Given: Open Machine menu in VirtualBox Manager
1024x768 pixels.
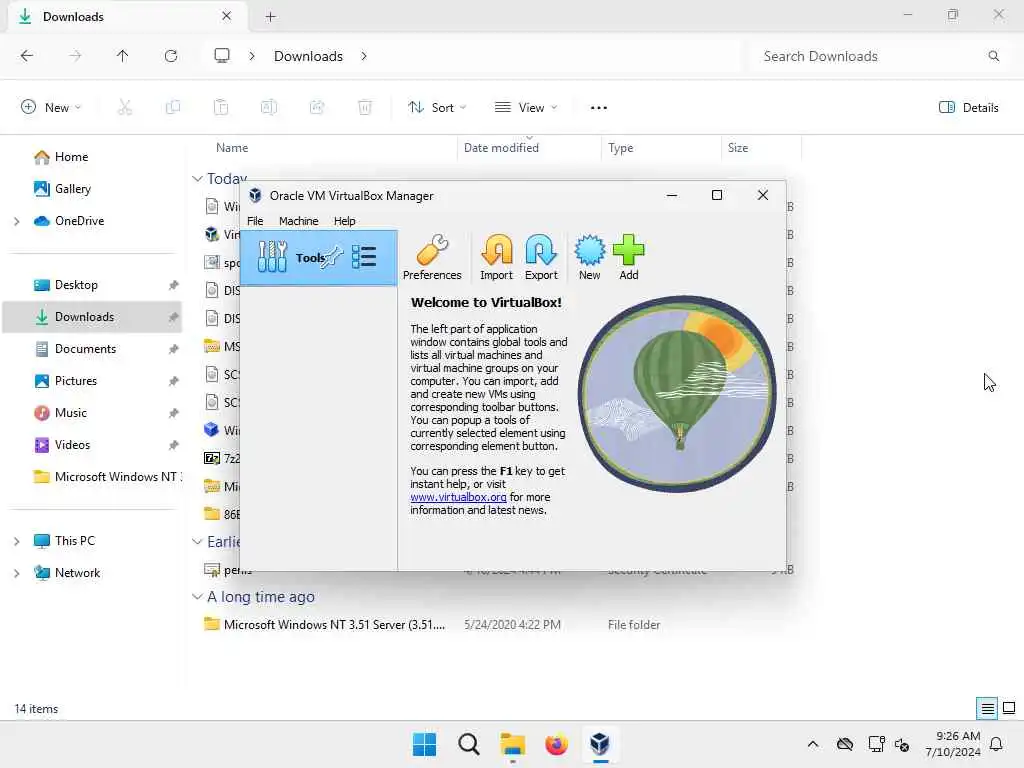Looking at the screenshot, I should 298,221.
